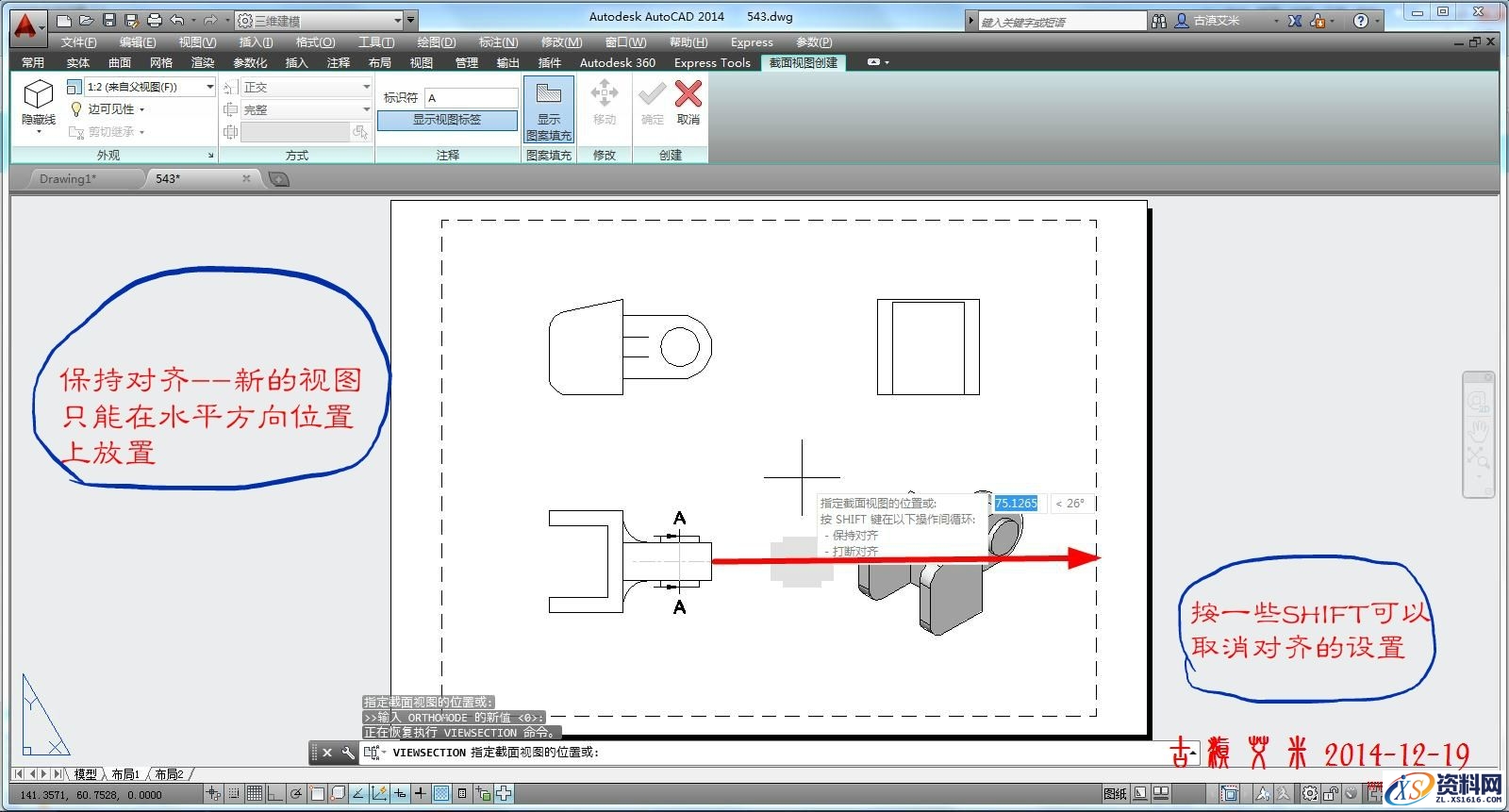
Task: Expand the workspace dropdown 三维建模
Action: (x=397, y=20)
